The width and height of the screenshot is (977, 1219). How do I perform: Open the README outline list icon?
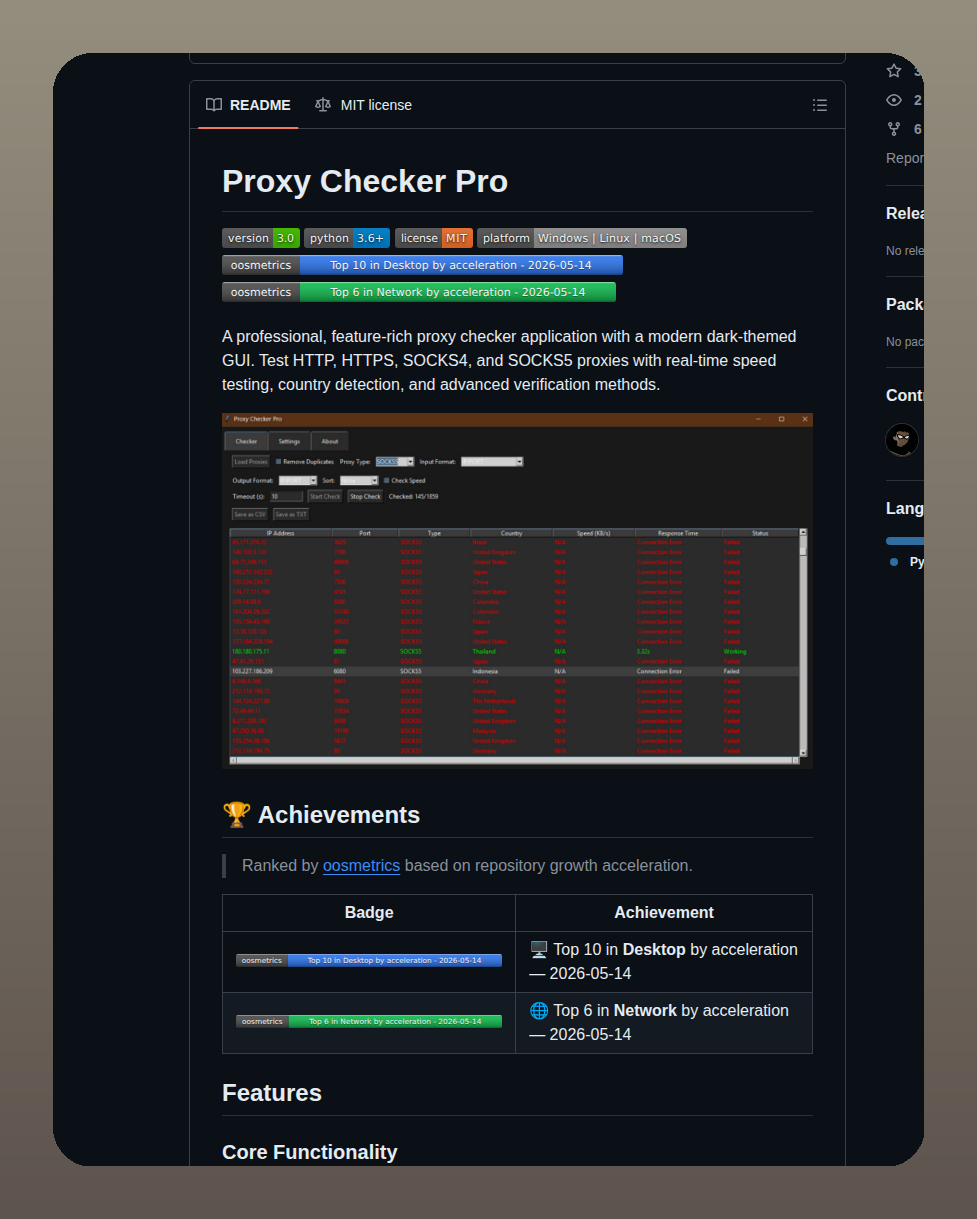[x=820, y=105]
